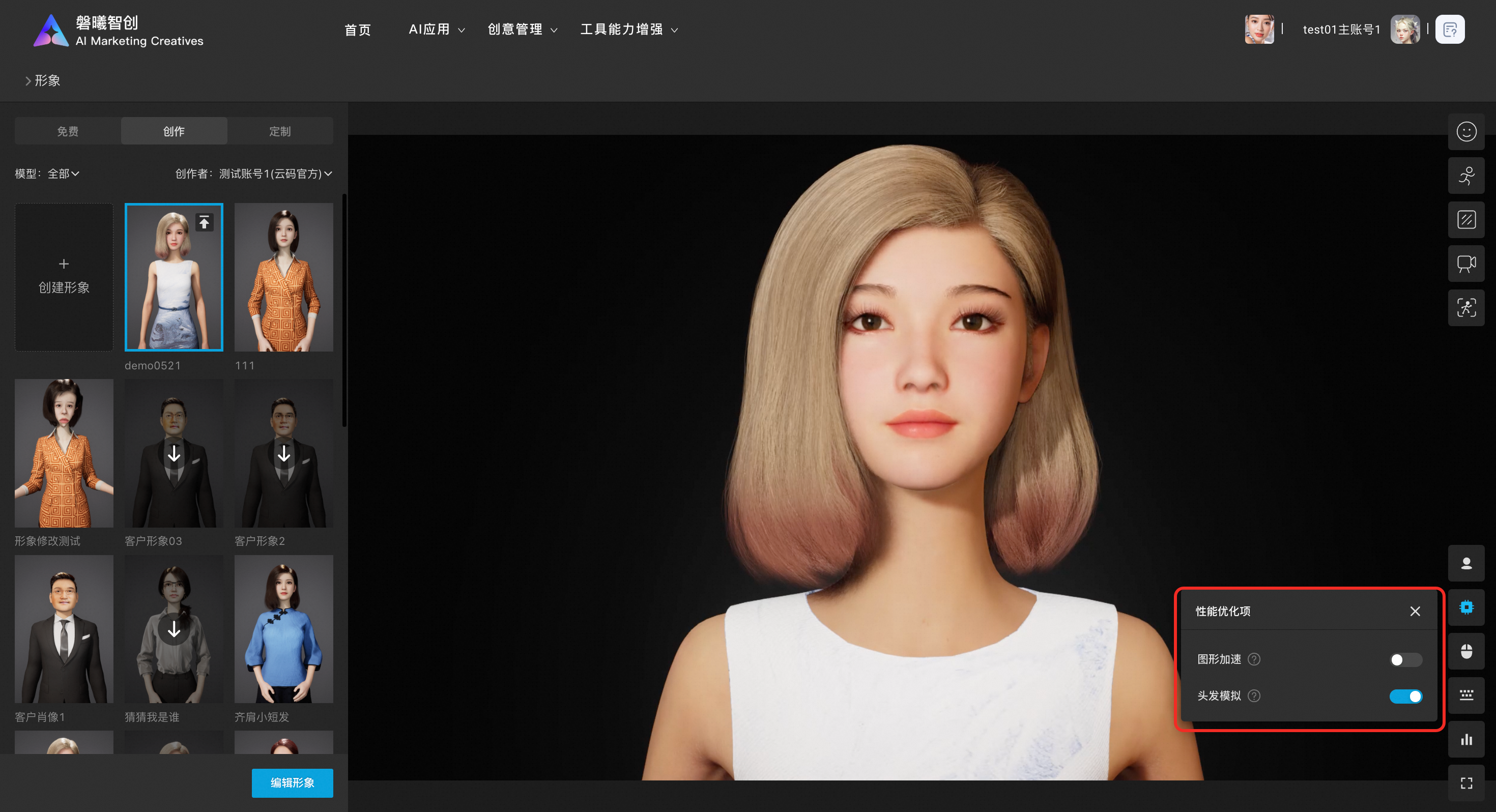Click the 磐曦智创 logo
The width and height of the screenshot is (1496, 812).
(x=119, y=31)
